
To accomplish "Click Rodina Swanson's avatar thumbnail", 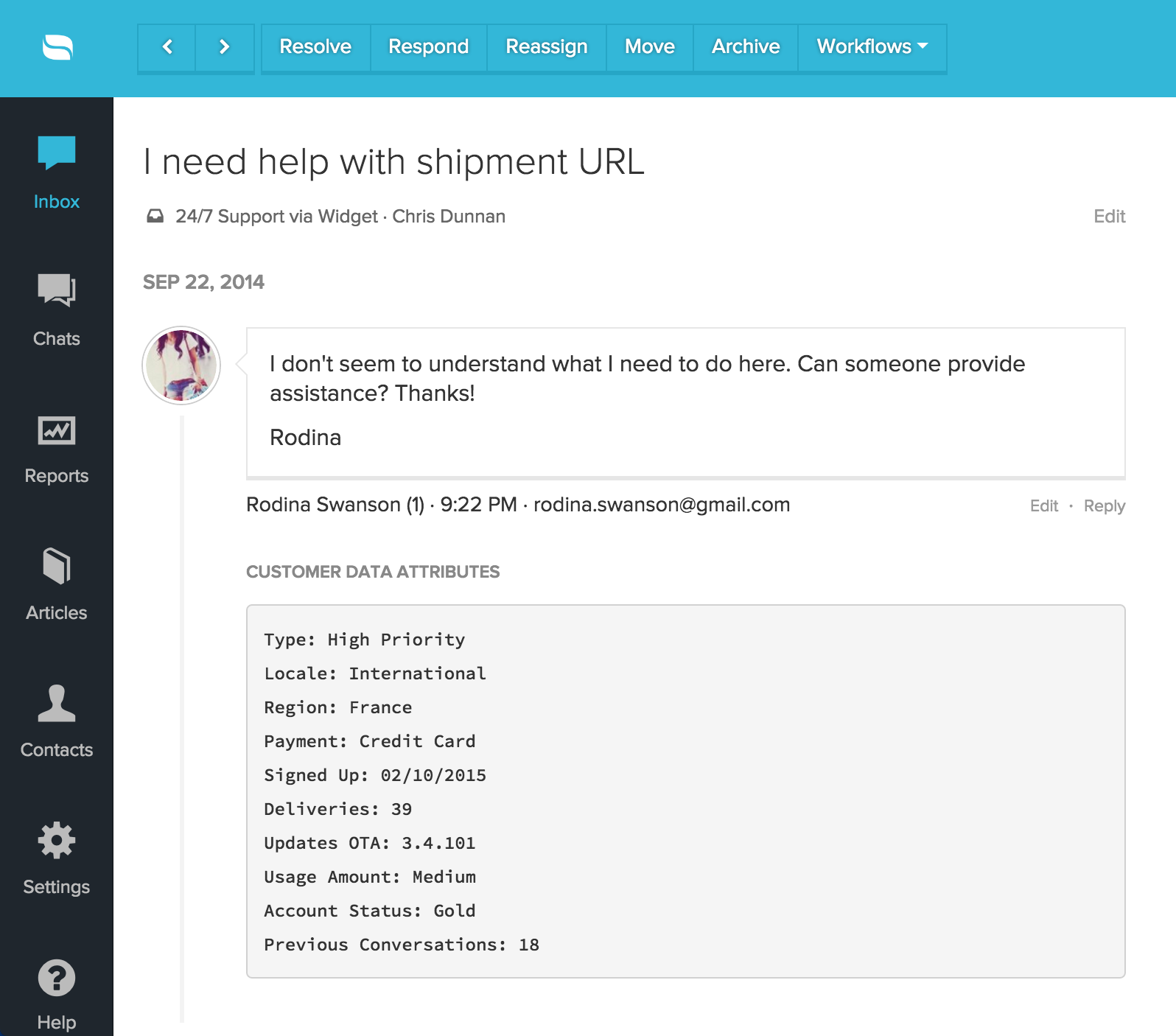I will coord(181,365).
